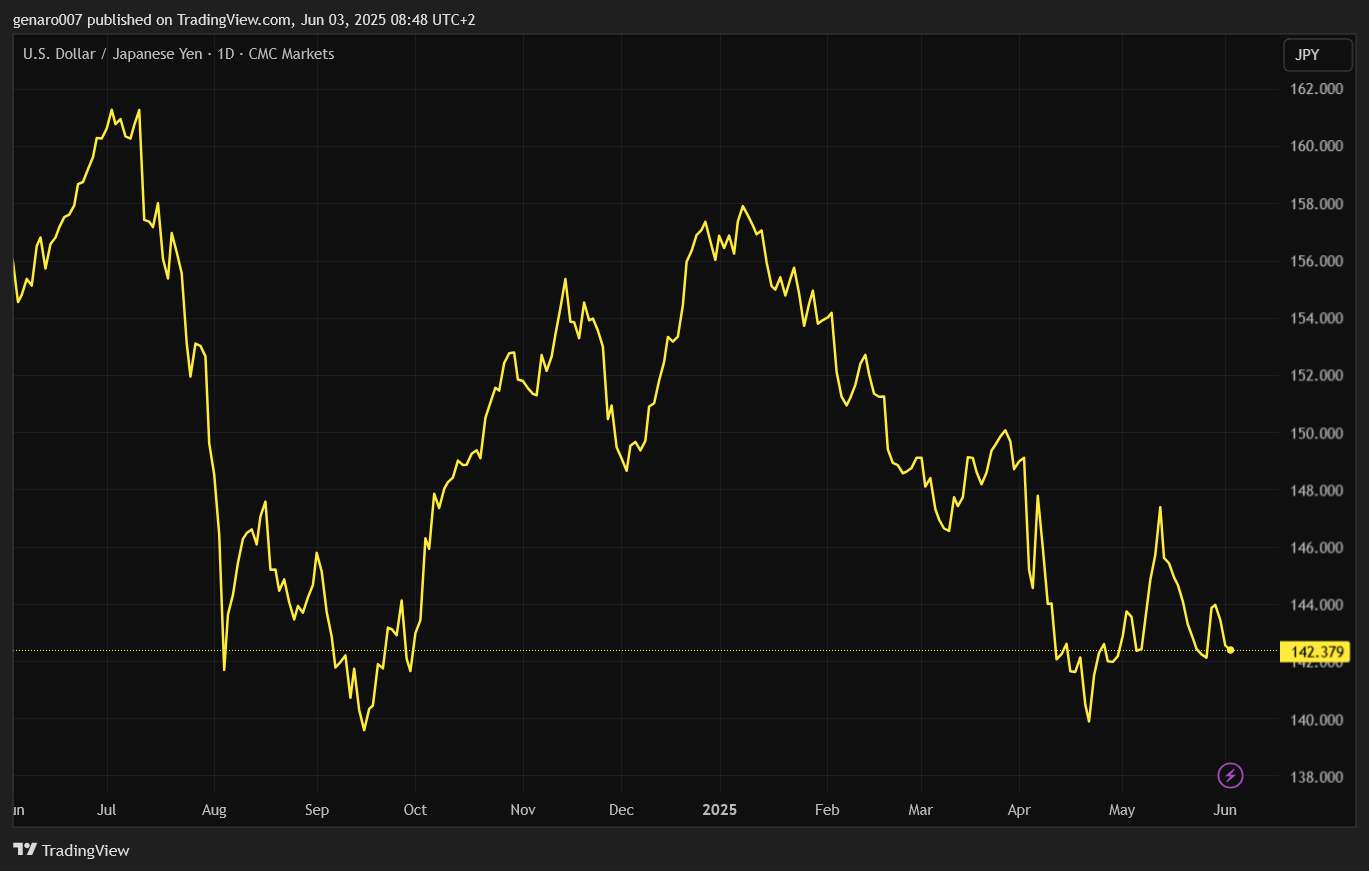Click the 152.000 price axis label
The height and width of the screenshot is (871, 1369).
(1317, 376)
